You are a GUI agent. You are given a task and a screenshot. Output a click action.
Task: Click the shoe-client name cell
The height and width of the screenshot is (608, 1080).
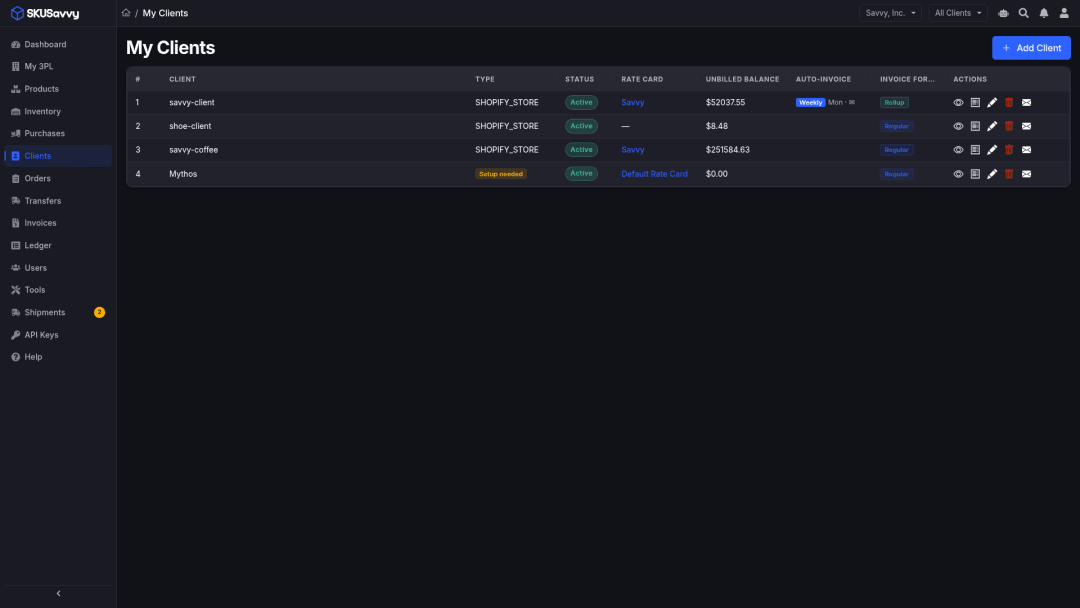point(190,126)
